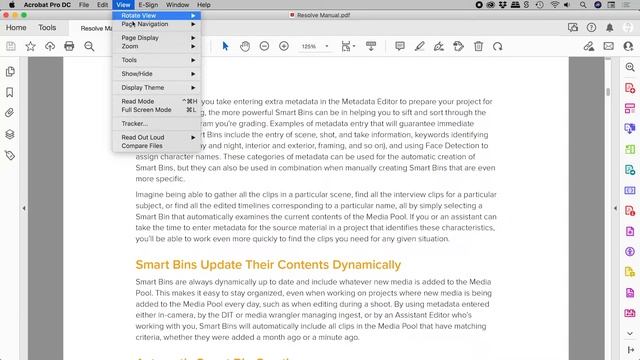Open the fit page options dropdown
Screen dimensions: 640x360
(x=348, y=46)
